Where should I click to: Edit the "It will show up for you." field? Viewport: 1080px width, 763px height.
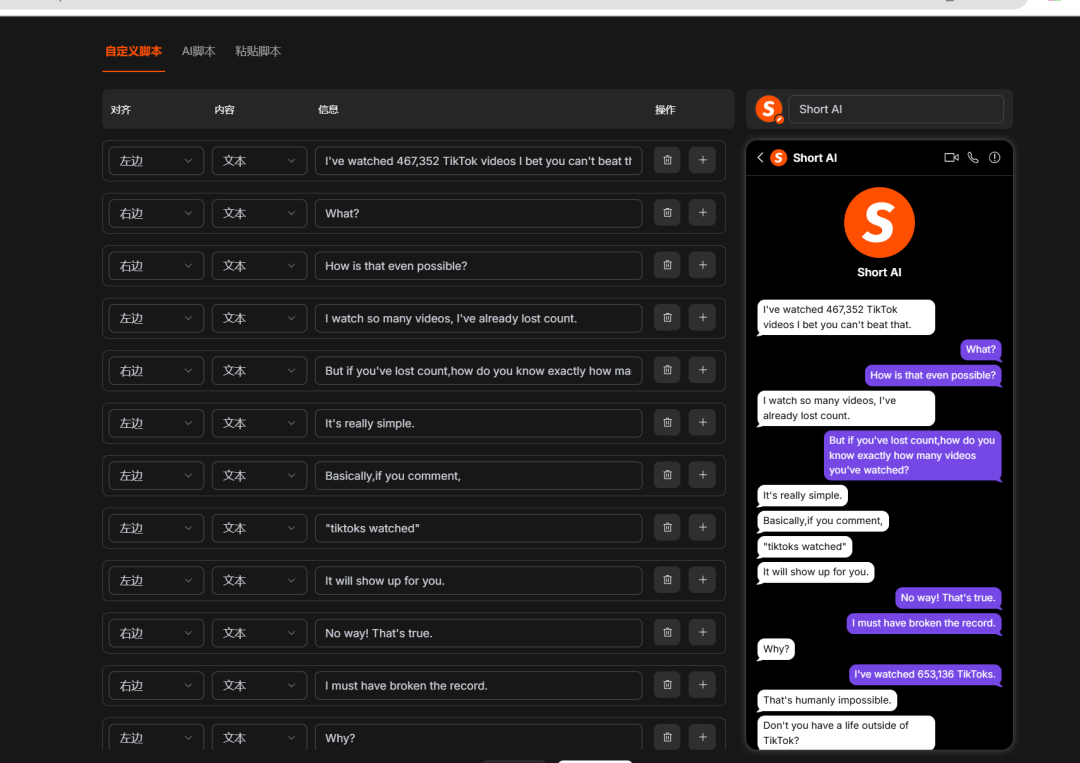pos(479,581)
